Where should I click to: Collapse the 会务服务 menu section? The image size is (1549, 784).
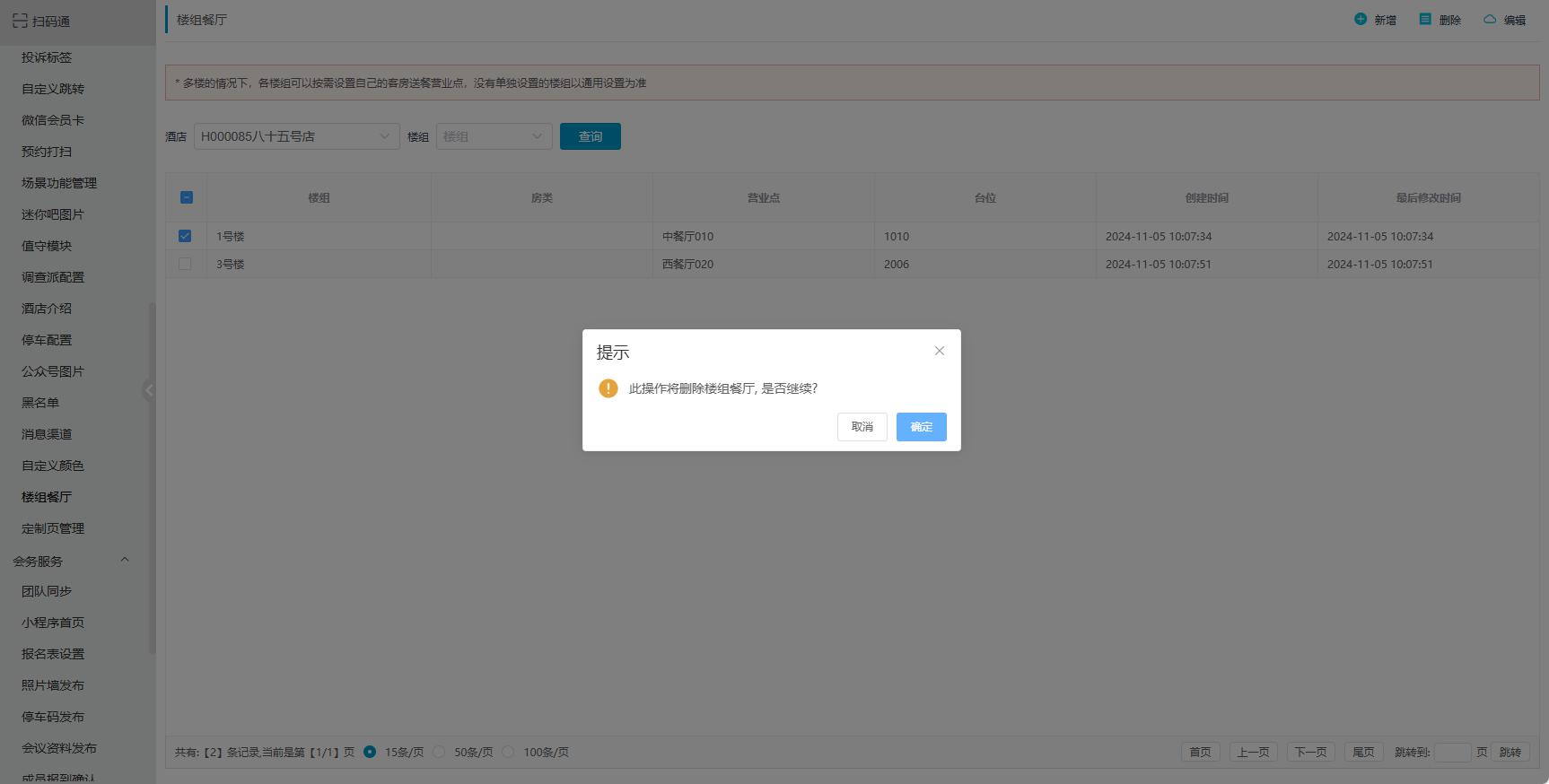coord(125,561)
